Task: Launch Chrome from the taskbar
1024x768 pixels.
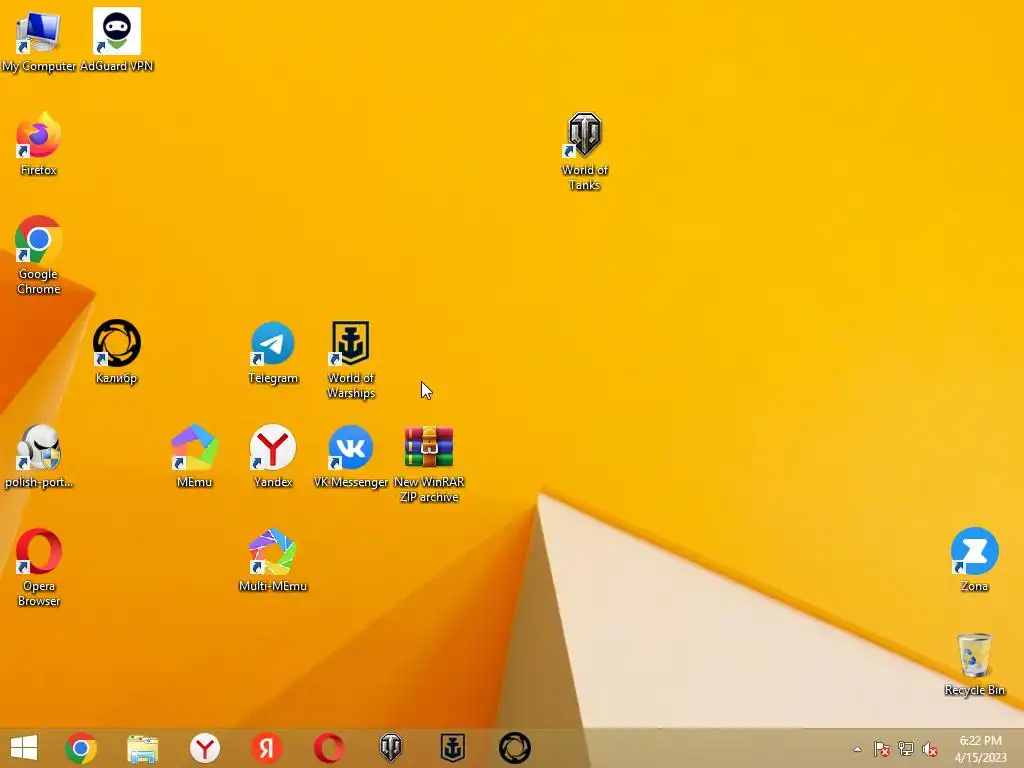Action: pyautogui.click(x=81, y=748)
